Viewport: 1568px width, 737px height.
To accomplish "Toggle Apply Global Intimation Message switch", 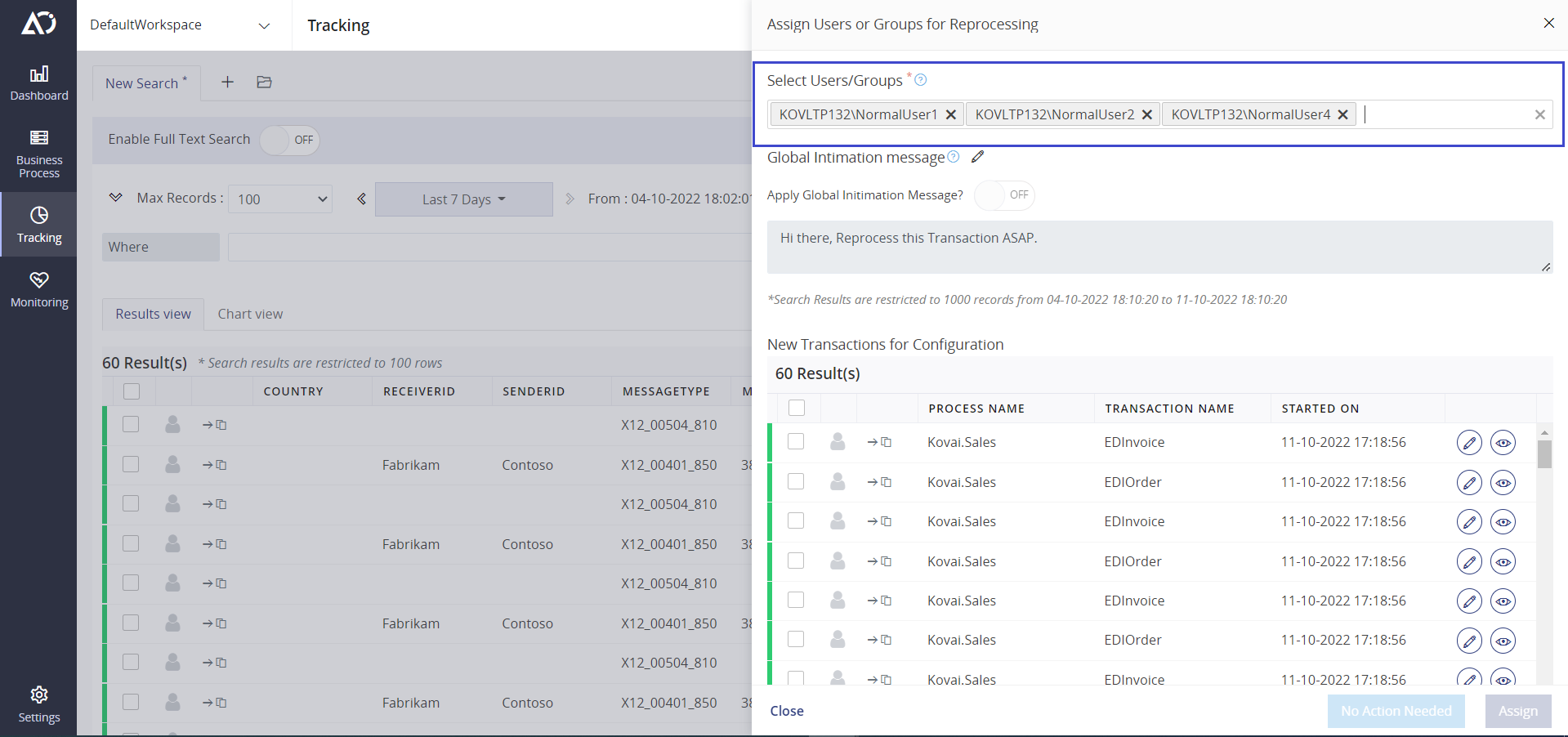I will pos(1004,195).
